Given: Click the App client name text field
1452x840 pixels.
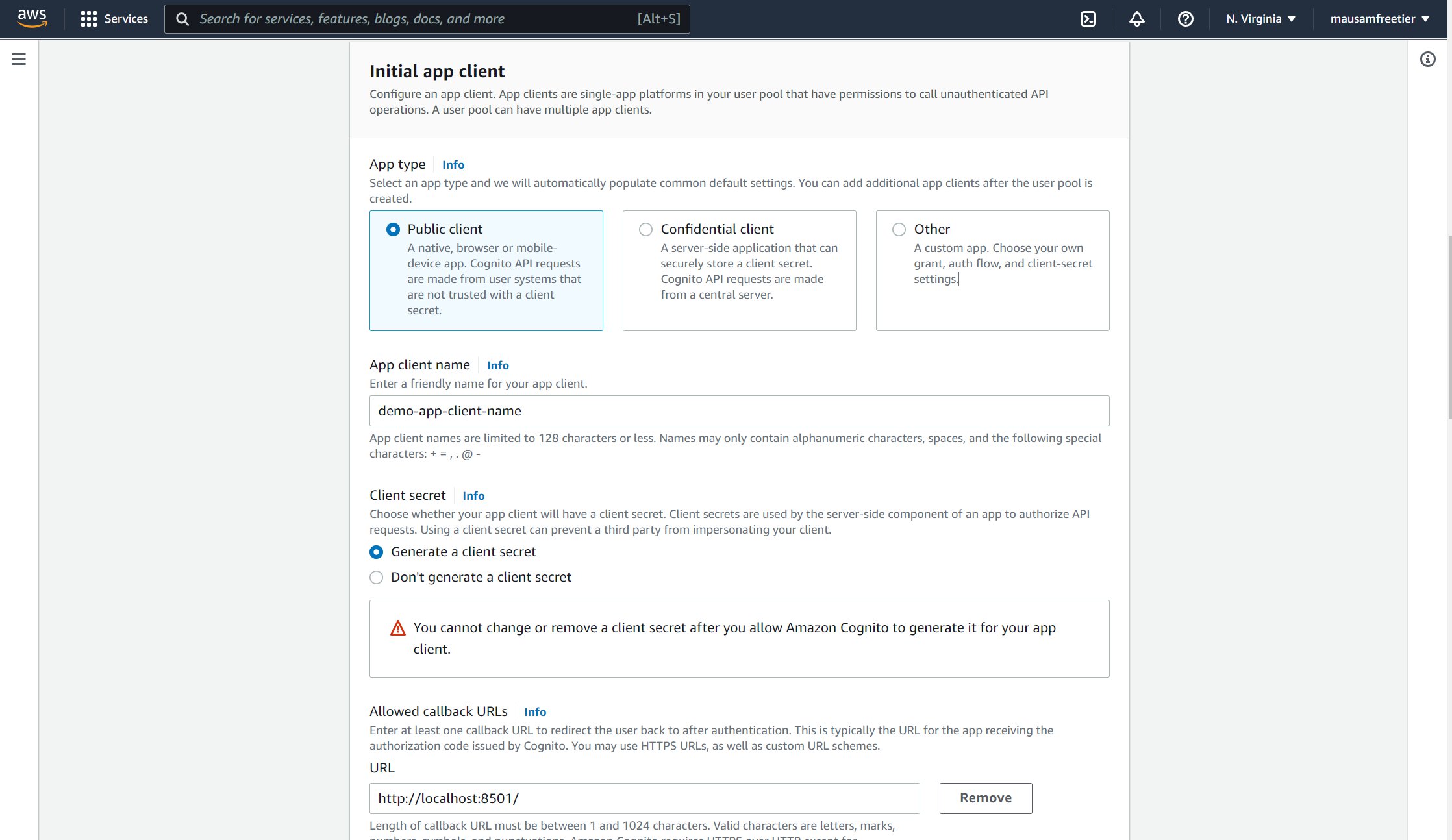Looking at the screenshot, I should (x=739, y=411).
